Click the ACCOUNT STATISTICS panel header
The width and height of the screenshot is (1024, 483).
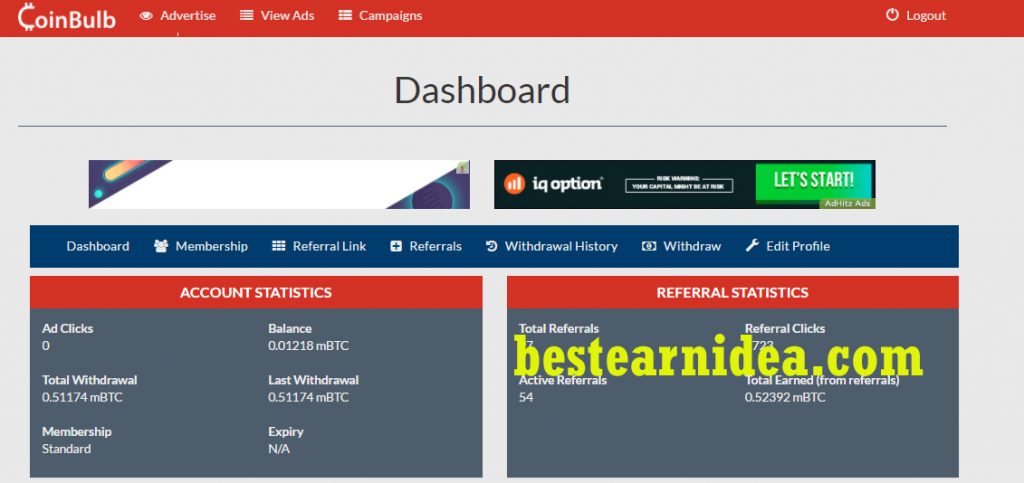pyautogui.click(x=256, y=293)
